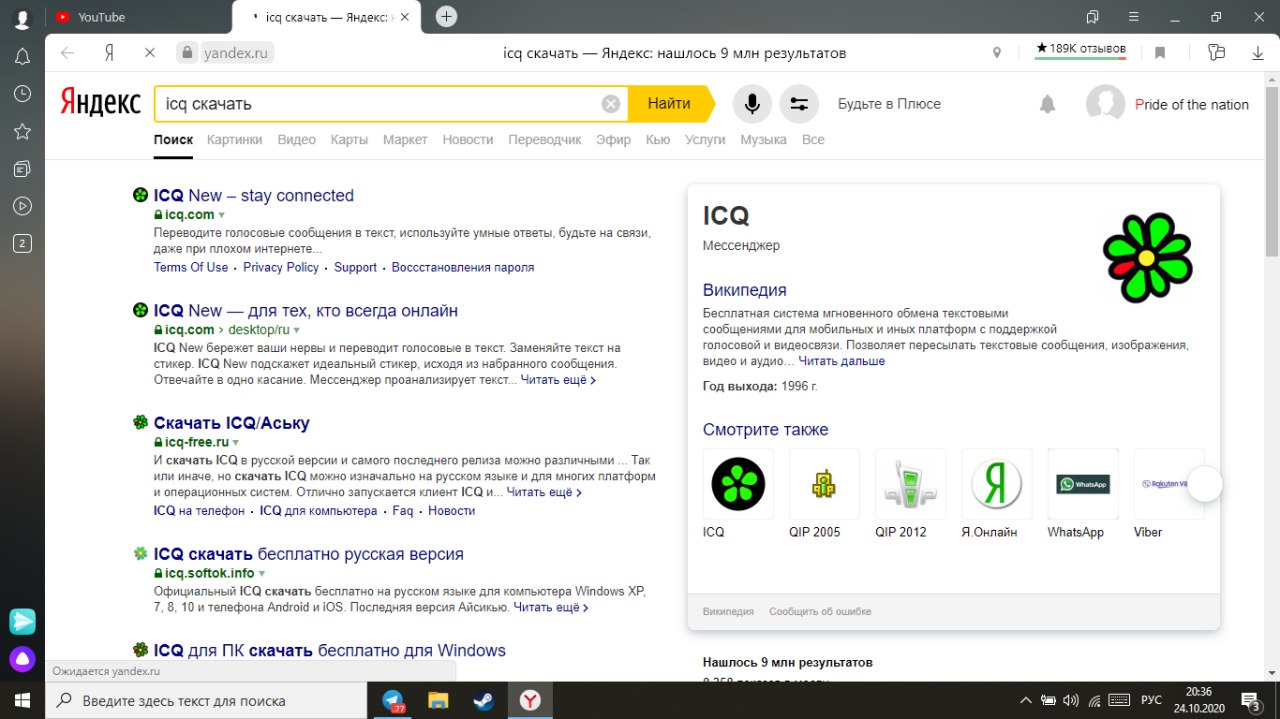Click the location pin icon in the address bar
Image resolution: width=1280 pixels, height=719 pixels.
coord(997,53)
